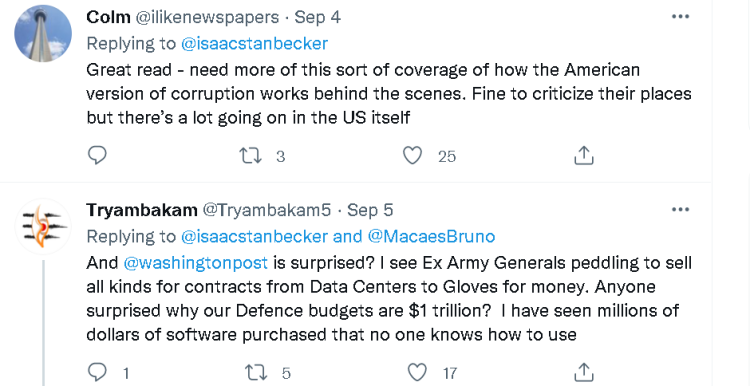Visit @isaacstanbecker in Colm's reply line

click(x=254, y=44)
